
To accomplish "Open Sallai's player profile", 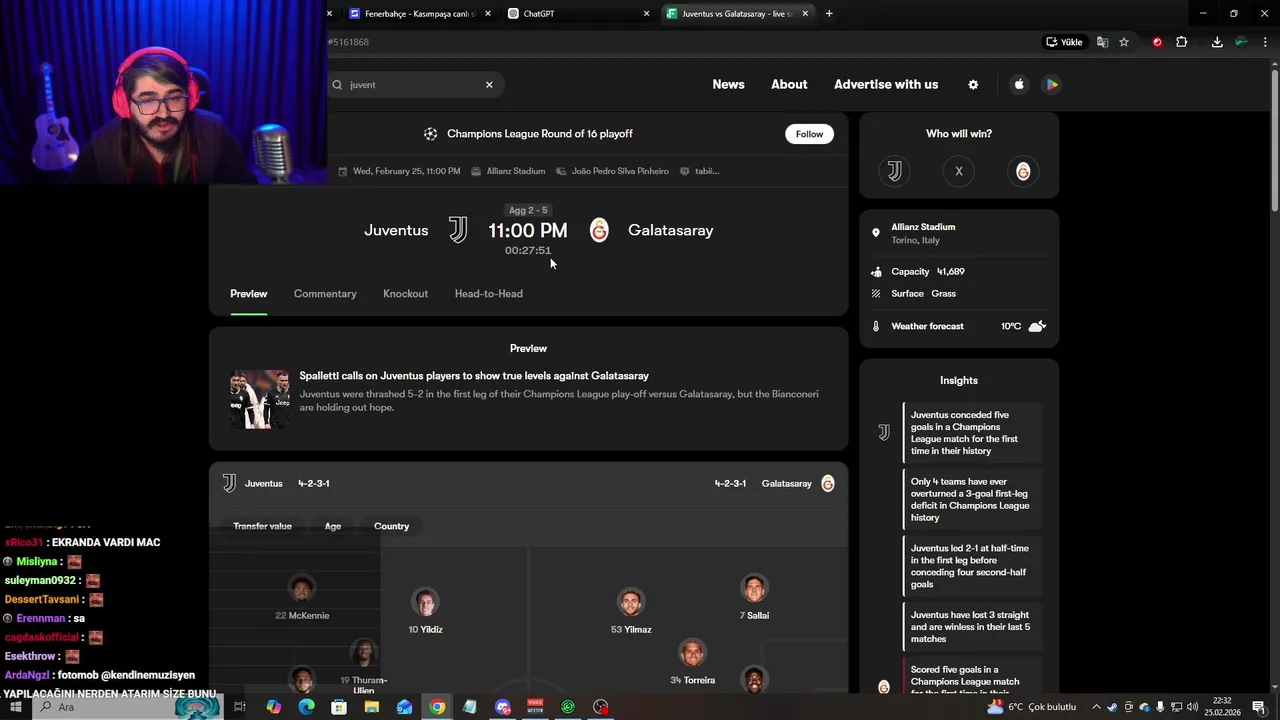I will click(754, 598).
